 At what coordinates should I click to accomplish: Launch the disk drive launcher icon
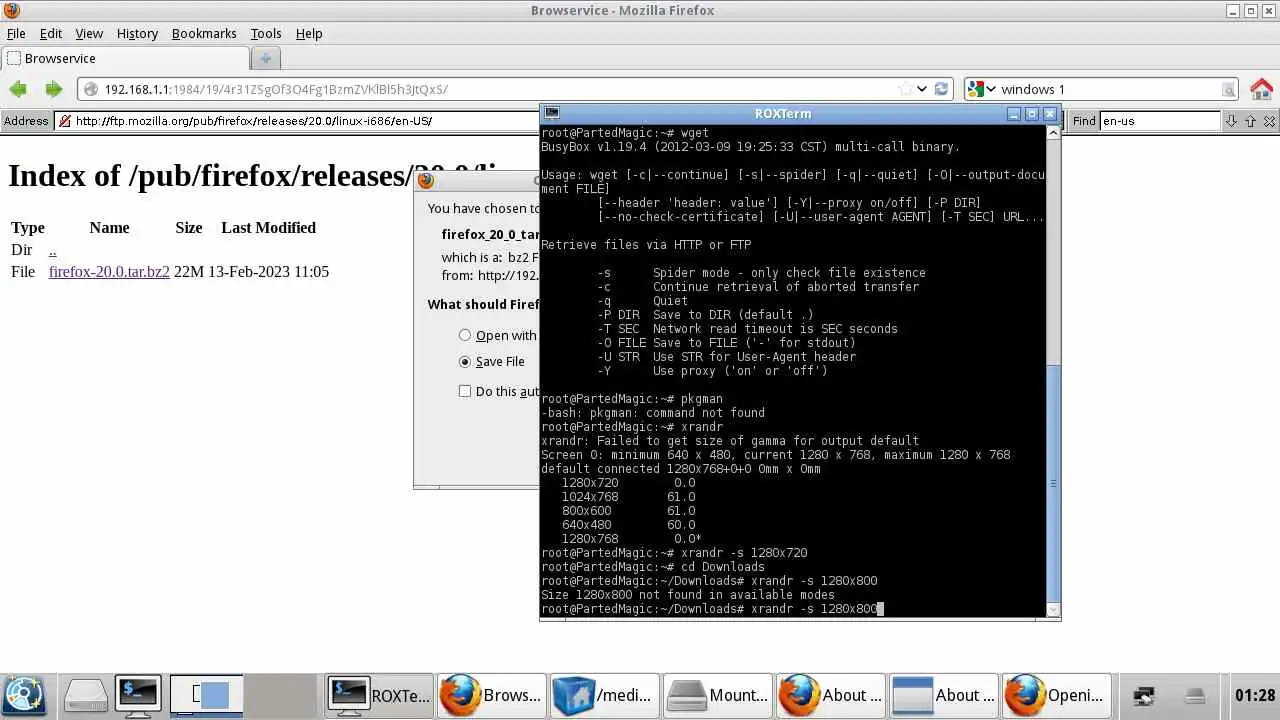tap(85, 695)
